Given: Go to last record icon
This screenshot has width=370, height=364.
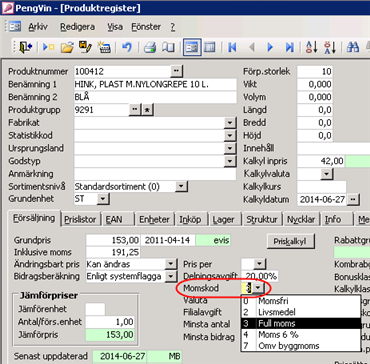Looking at the screenshot, I should click(289, 48).
